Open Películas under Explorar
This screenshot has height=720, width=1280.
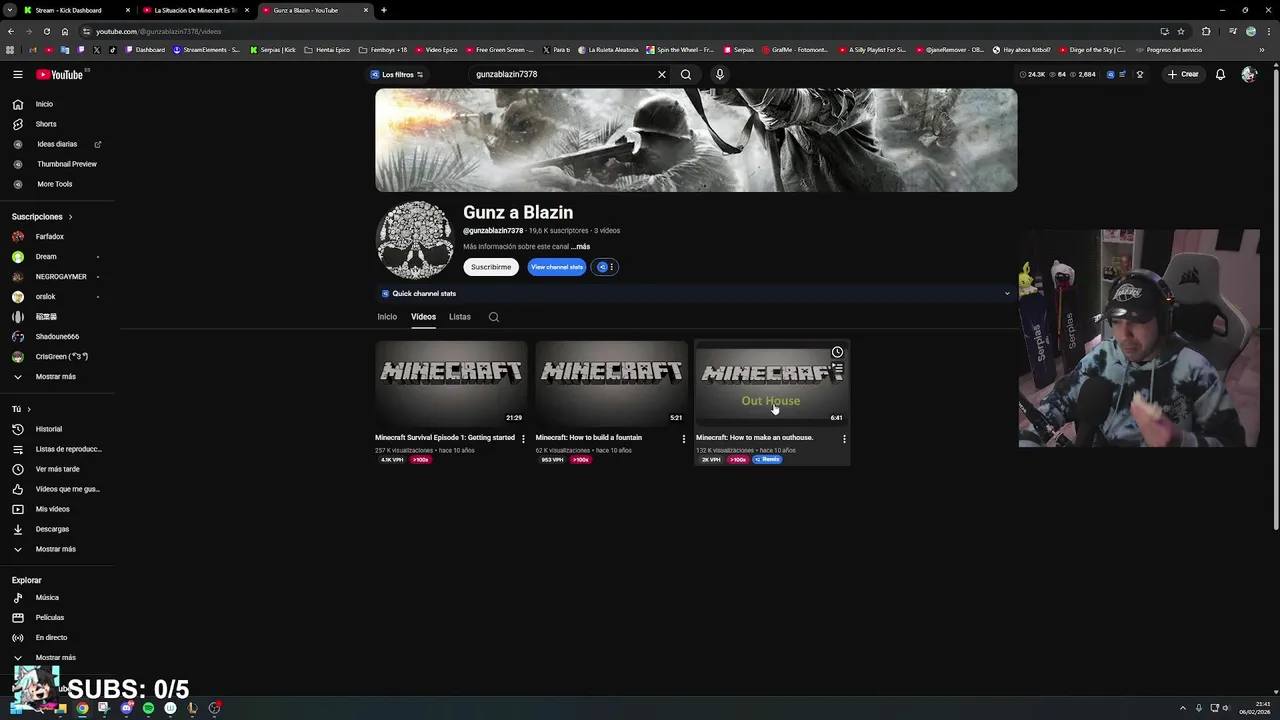pos(49,618)
